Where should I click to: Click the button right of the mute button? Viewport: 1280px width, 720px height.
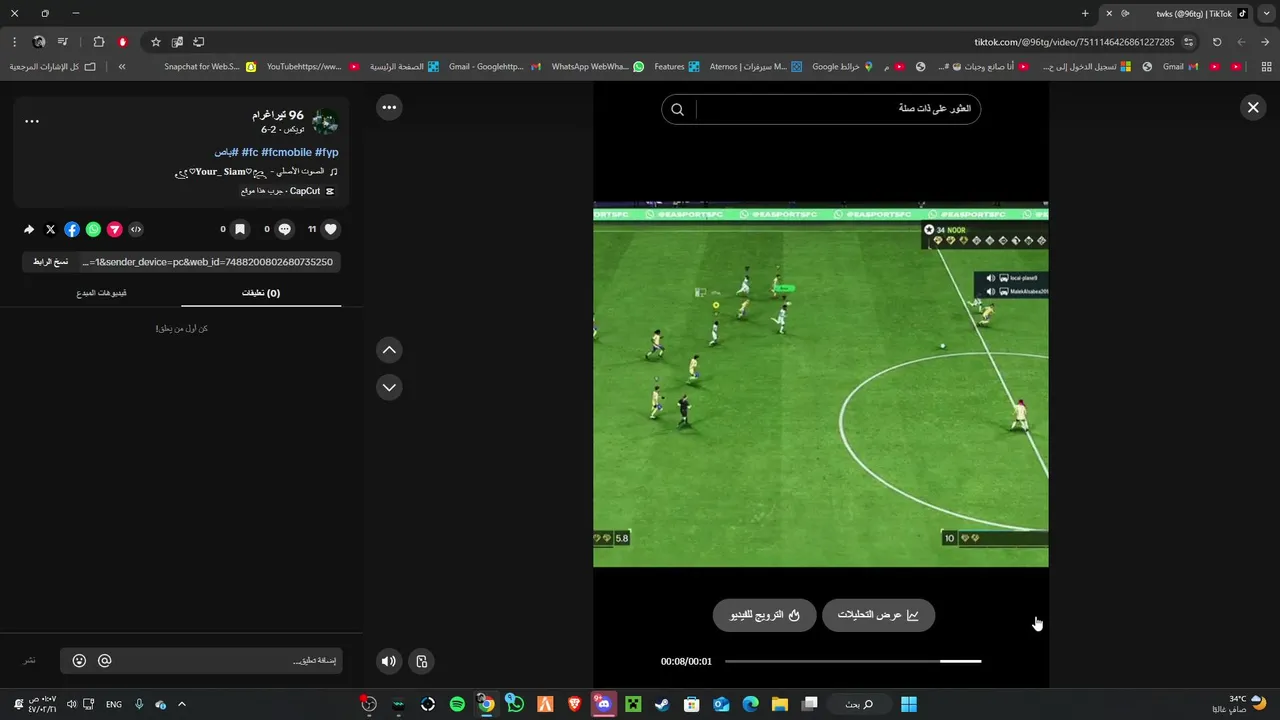[x=422, y=661]
